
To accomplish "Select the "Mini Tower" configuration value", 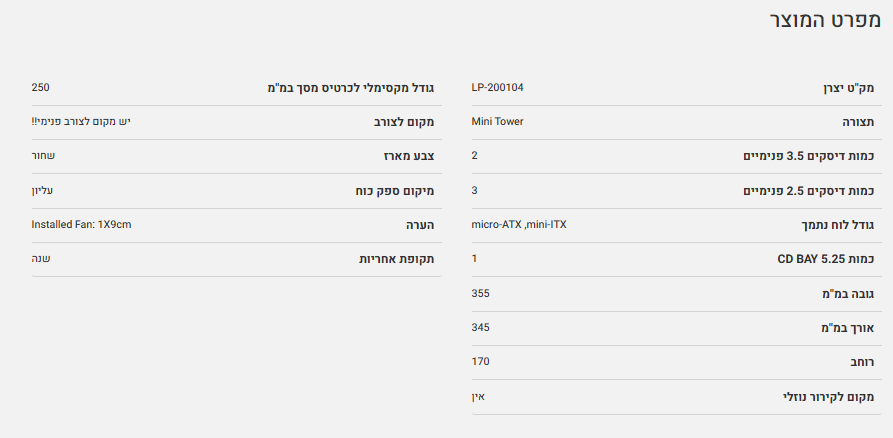I will 497,122.
